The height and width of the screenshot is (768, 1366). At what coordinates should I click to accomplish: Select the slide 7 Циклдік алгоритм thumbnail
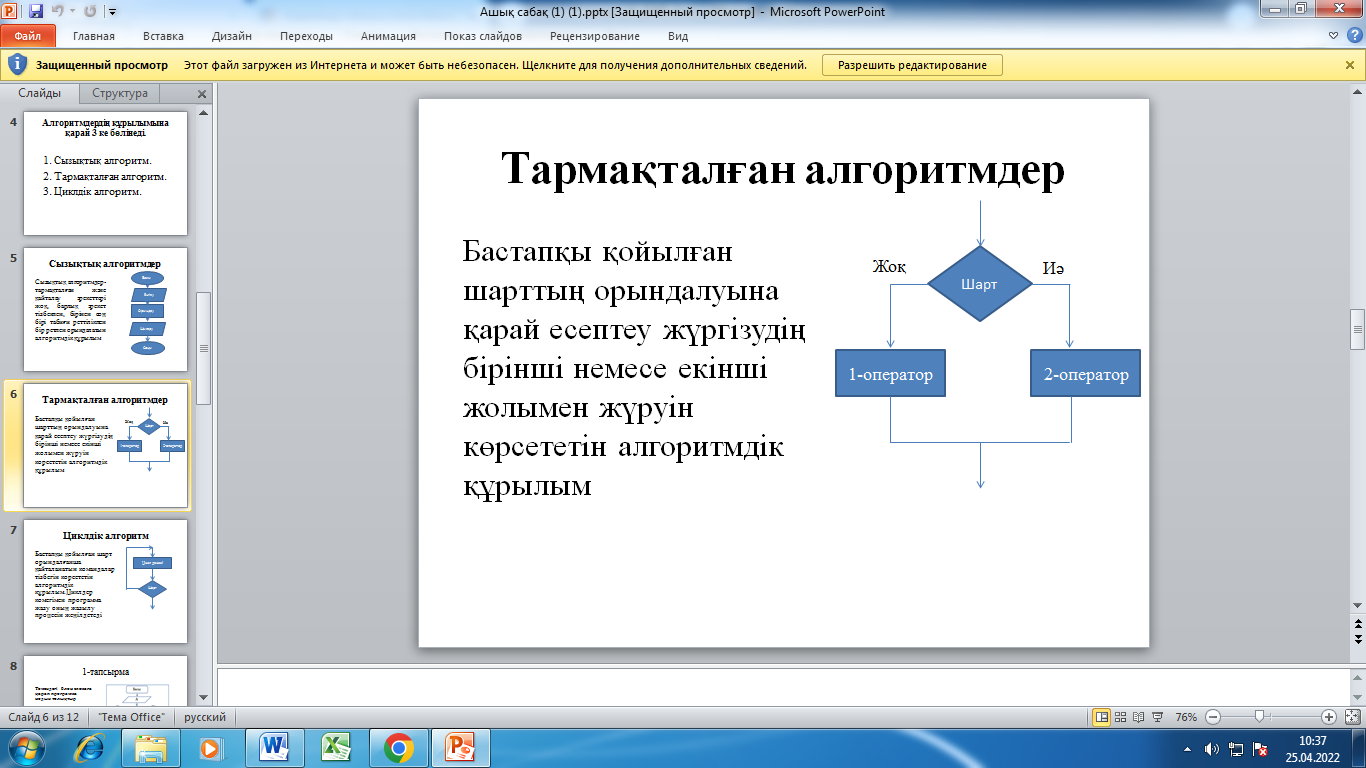pos(105,581)
